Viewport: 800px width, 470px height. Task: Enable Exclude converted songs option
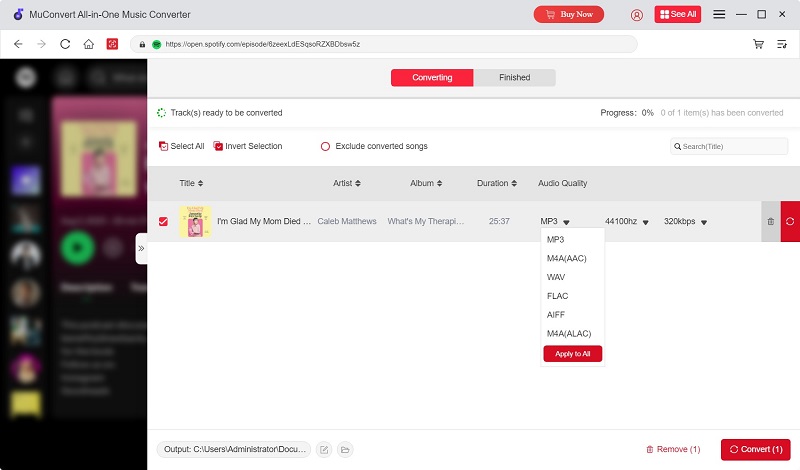(x=374, y=146)
